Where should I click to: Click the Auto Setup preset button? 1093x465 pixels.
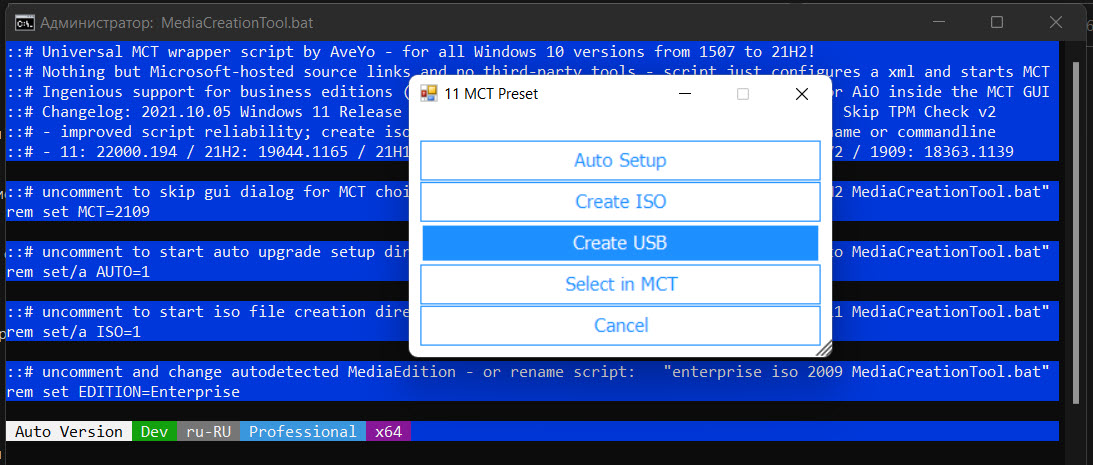point(620,160)
